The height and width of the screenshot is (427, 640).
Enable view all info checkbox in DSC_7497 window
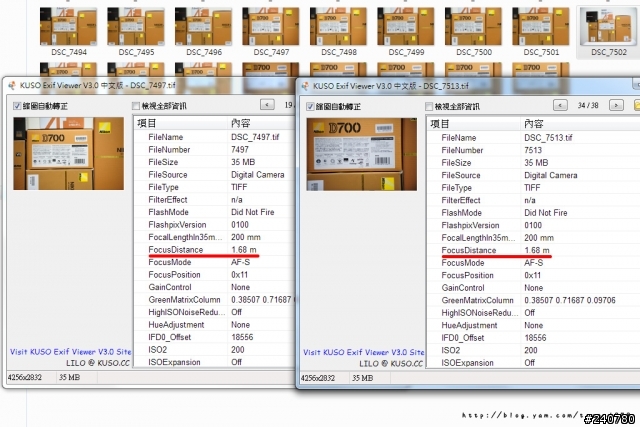coord(136,106)
